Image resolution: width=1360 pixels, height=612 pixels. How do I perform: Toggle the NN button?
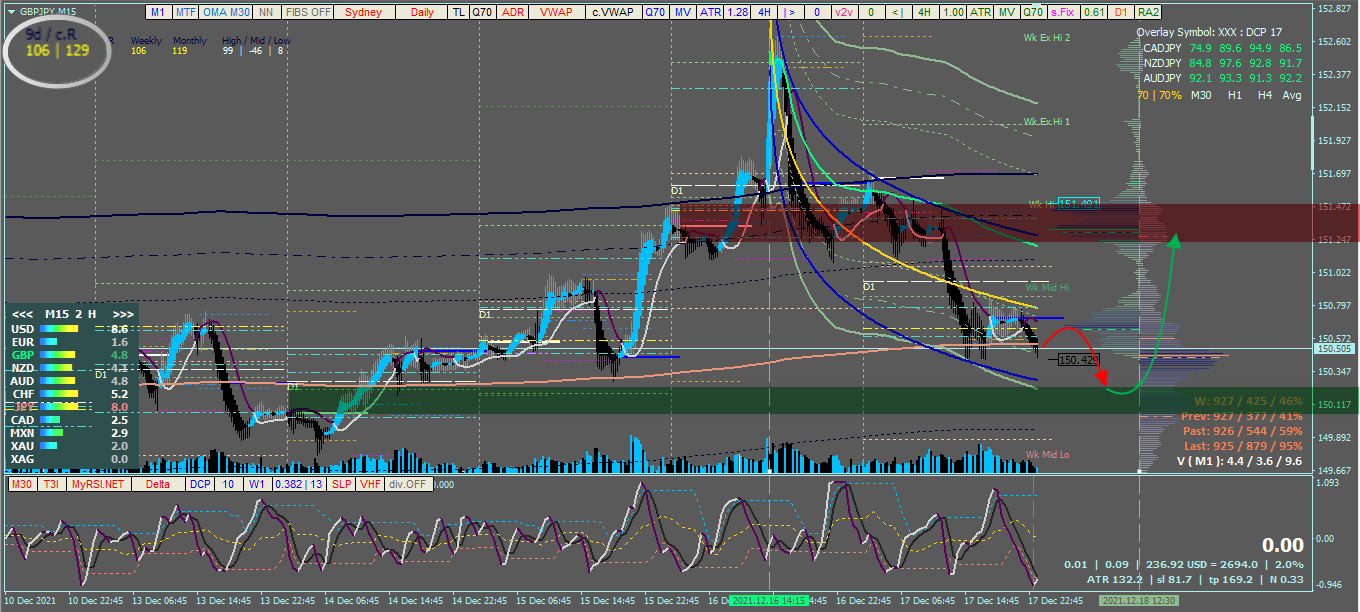click(x=266, y=12)
